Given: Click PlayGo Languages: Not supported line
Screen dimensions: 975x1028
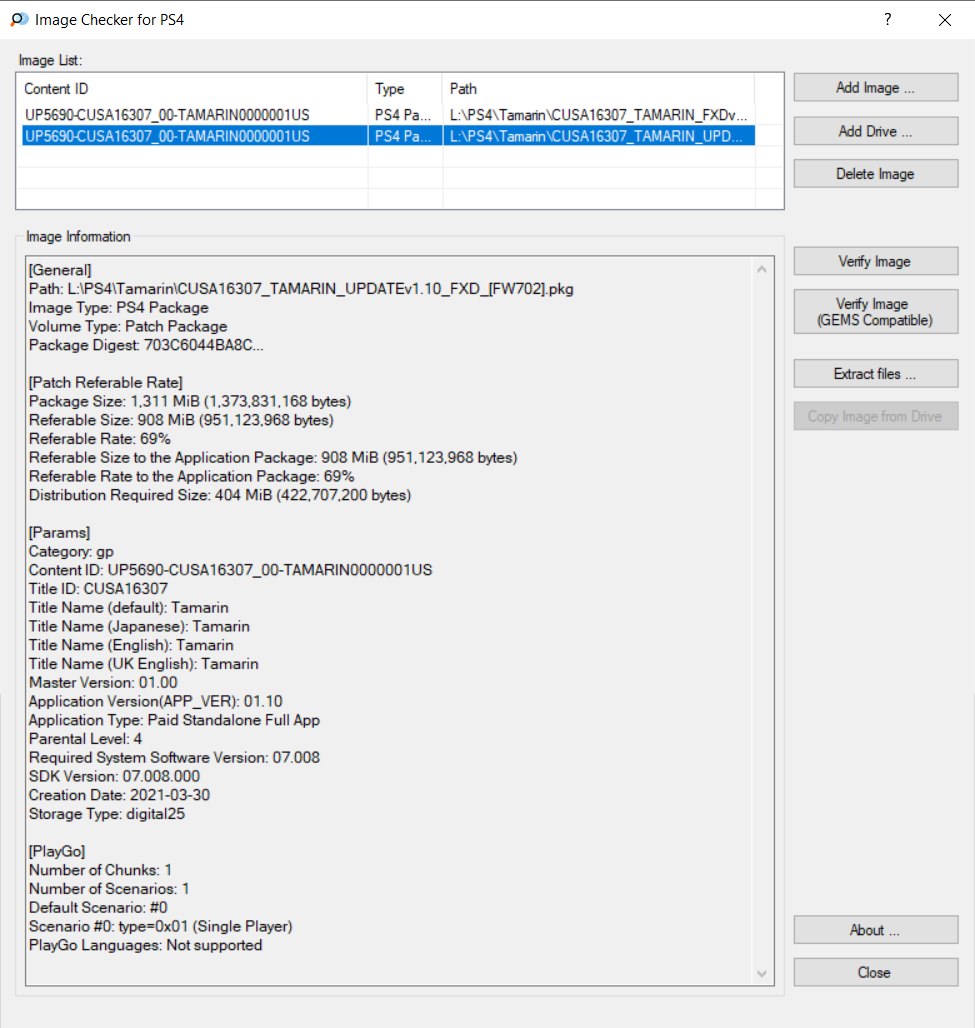Looking at the screenshot, I should [x=146, y=945].
